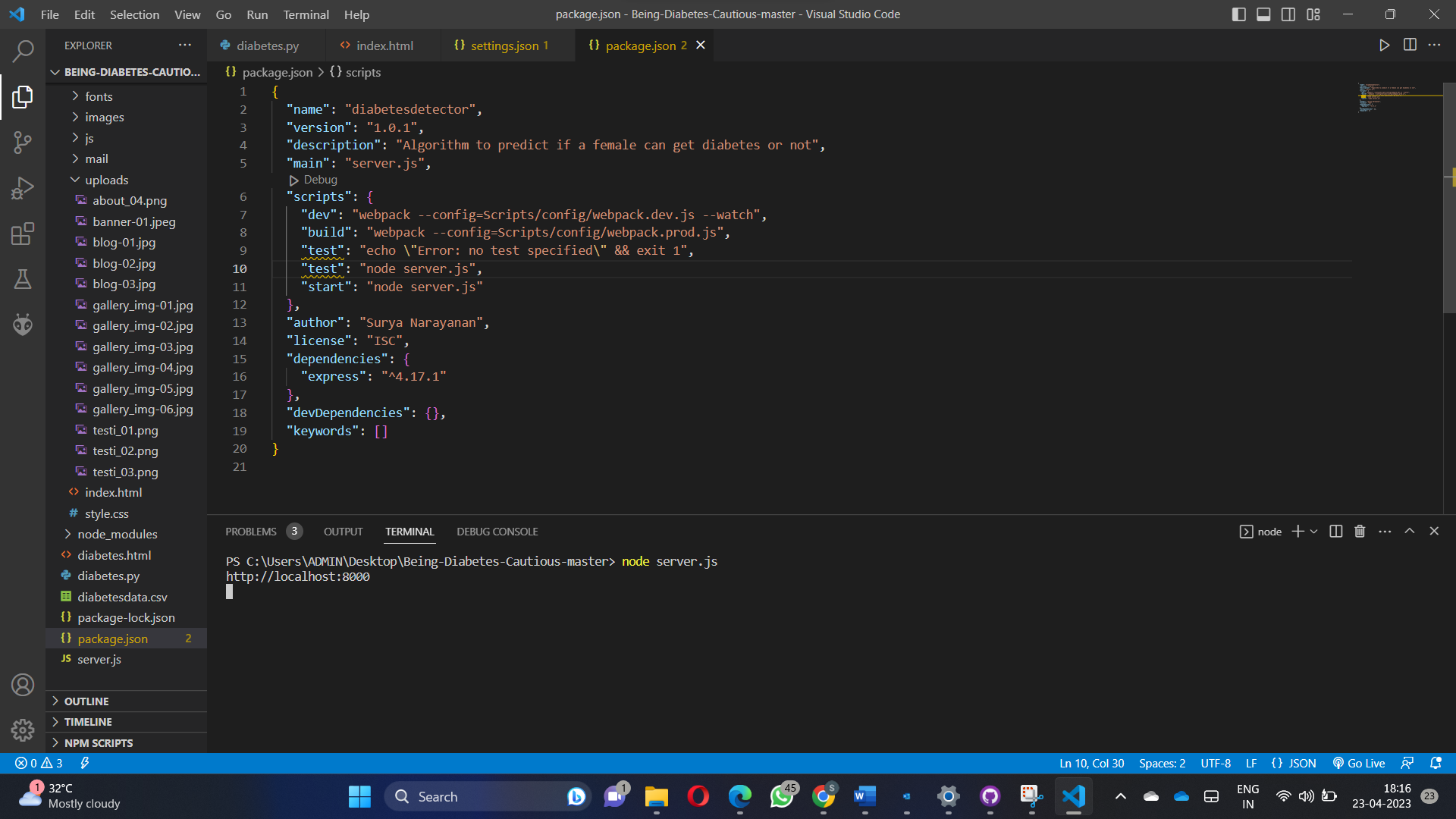The width and height of the screenshot is (1456, 819).
Task: Open the Search view in activity bar
Action: (23, 52)
